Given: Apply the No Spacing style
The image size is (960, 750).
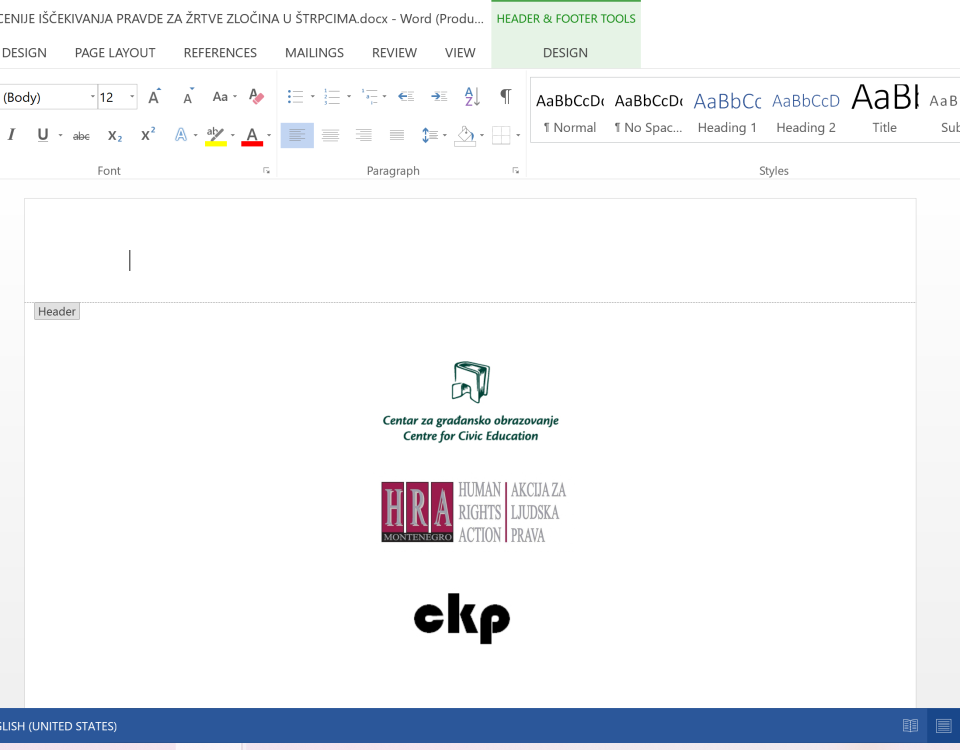Looking at the screenshot, I should (648, 110).
